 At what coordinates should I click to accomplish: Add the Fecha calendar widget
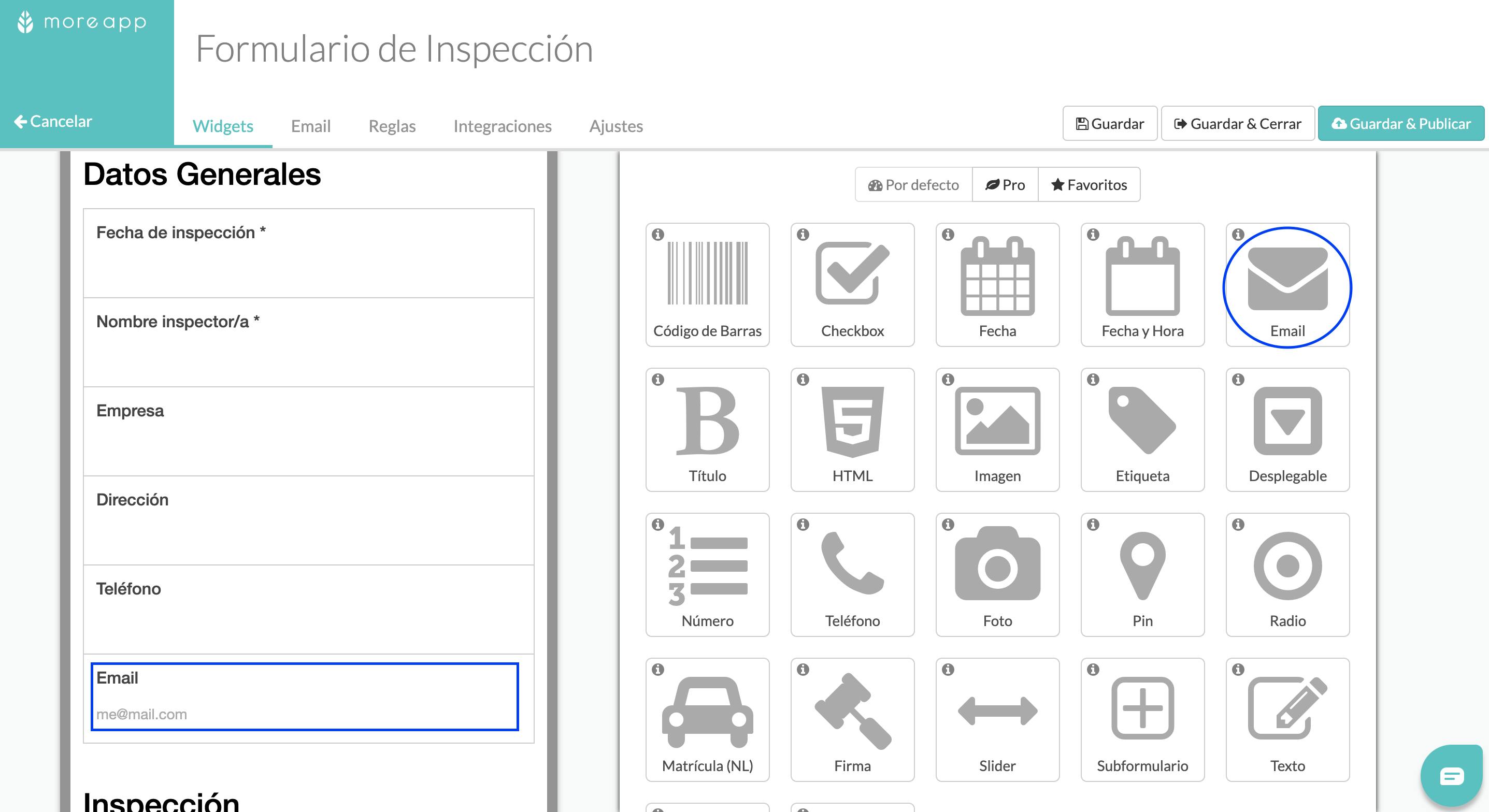(998, 285)
